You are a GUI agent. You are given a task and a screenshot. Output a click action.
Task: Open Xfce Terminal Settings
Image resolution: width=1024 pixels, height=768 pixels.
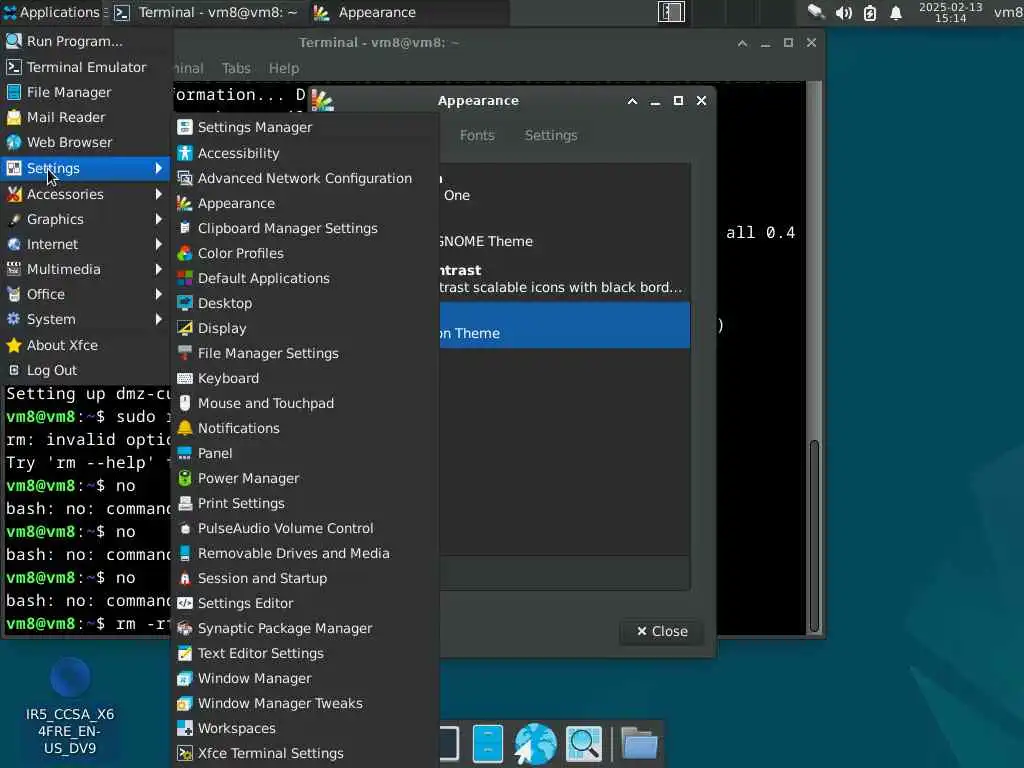[304, 753]
